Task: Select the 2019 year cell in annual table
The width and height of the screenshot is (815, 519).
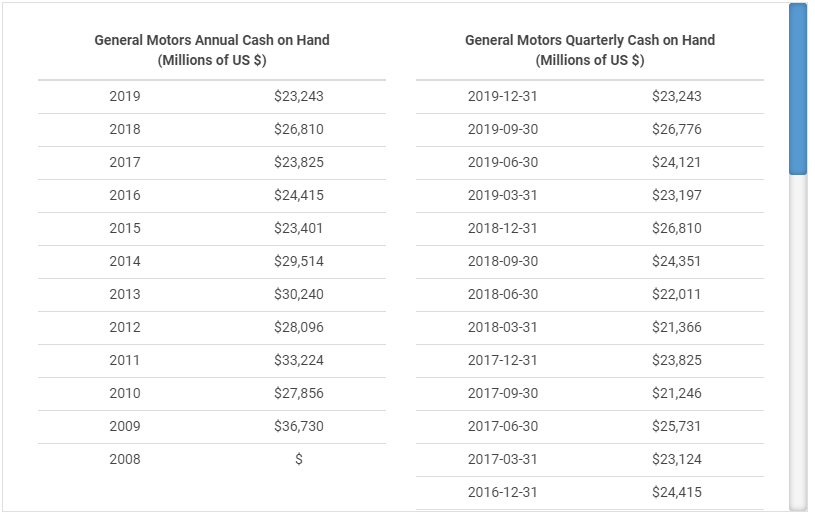Action: click(125, 96)
